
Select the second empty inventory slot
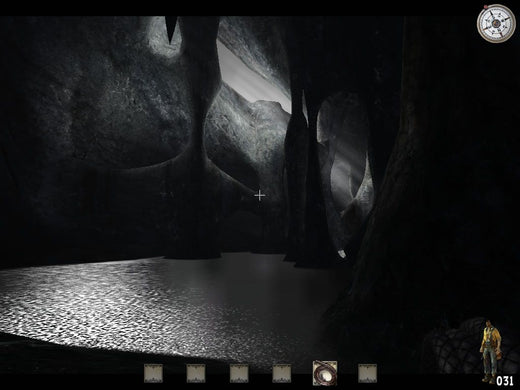(196, 373)
